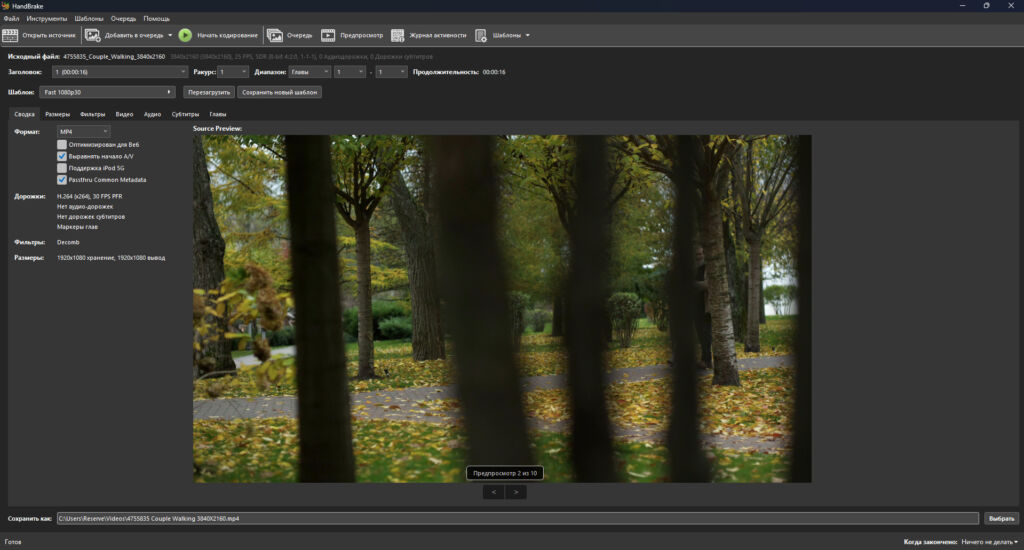Open the Заголовок title dropdown
The image size is (1024, 550).
tap(120, 72)
